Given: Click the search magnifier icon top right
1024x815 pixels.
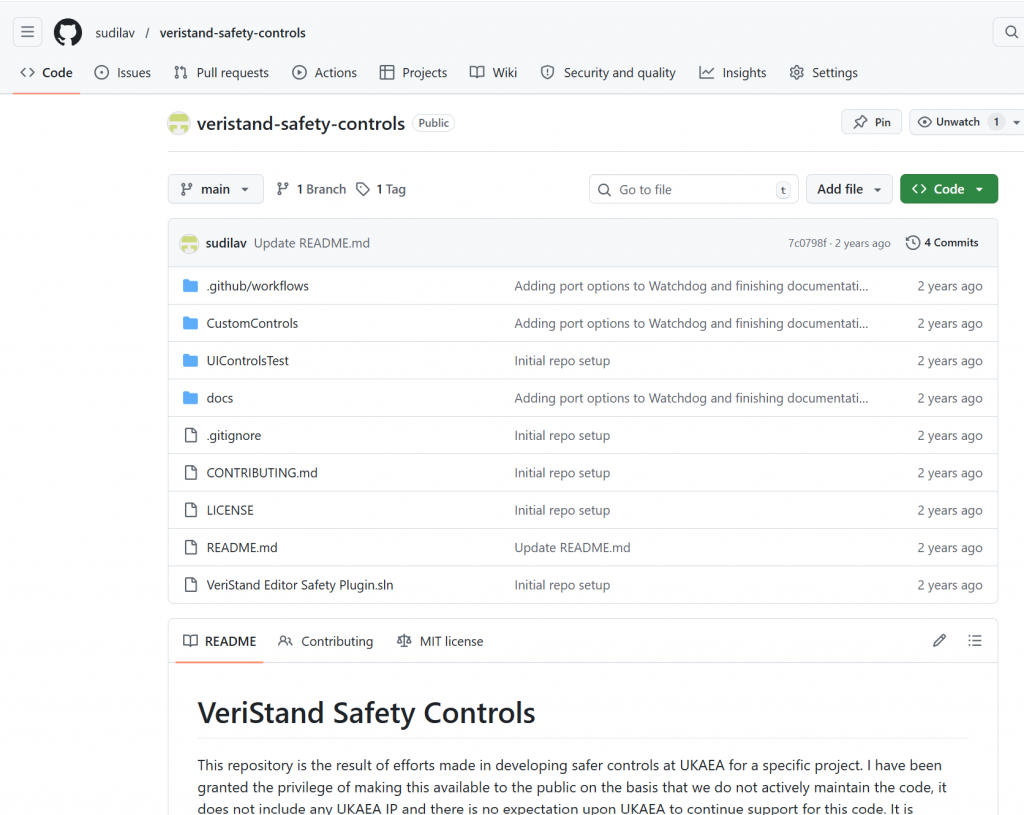Looking at the screenshot, I should pos(1010,32).
